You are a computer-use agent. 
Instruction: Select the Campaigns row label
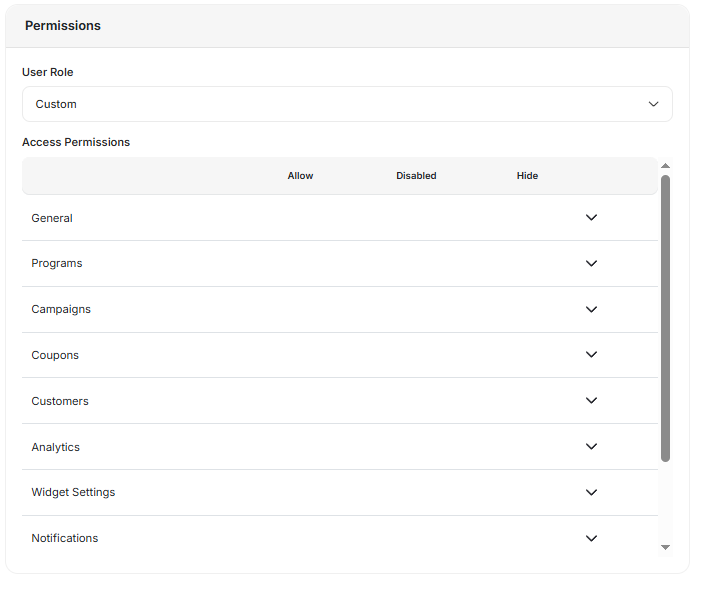click(x=61, y=310)
